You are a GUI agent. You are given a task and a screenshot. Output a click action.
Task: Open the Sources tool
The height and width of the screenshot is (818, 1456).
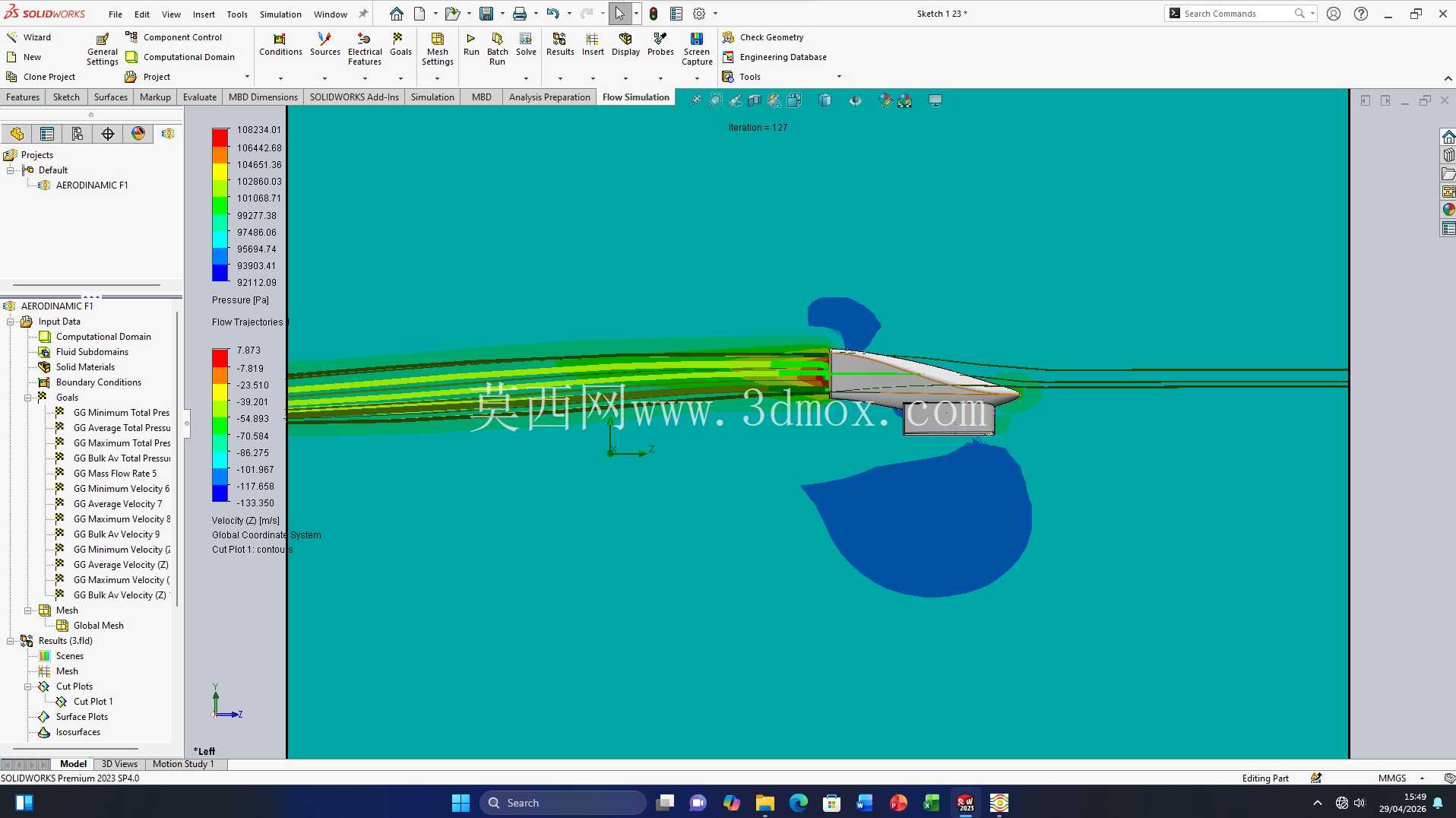click(324, 44)
